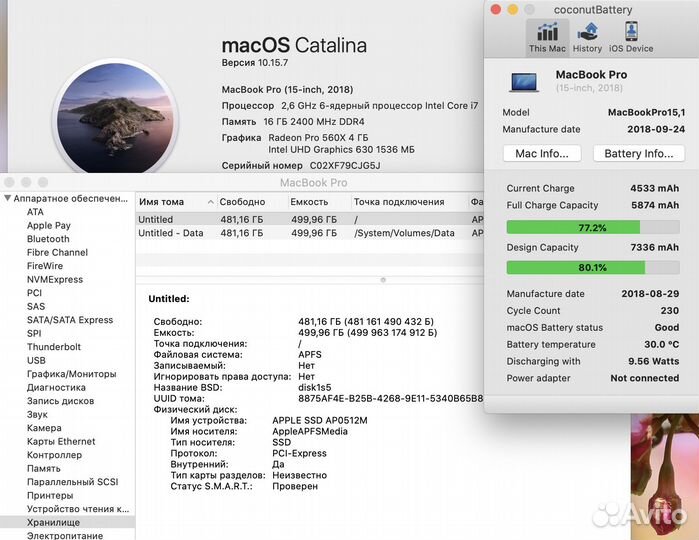Image resolution: width=699 pixels, height=540 pixels.
Task: Select Apple Pay in the sidebar
Action: [x=49, y=225]
